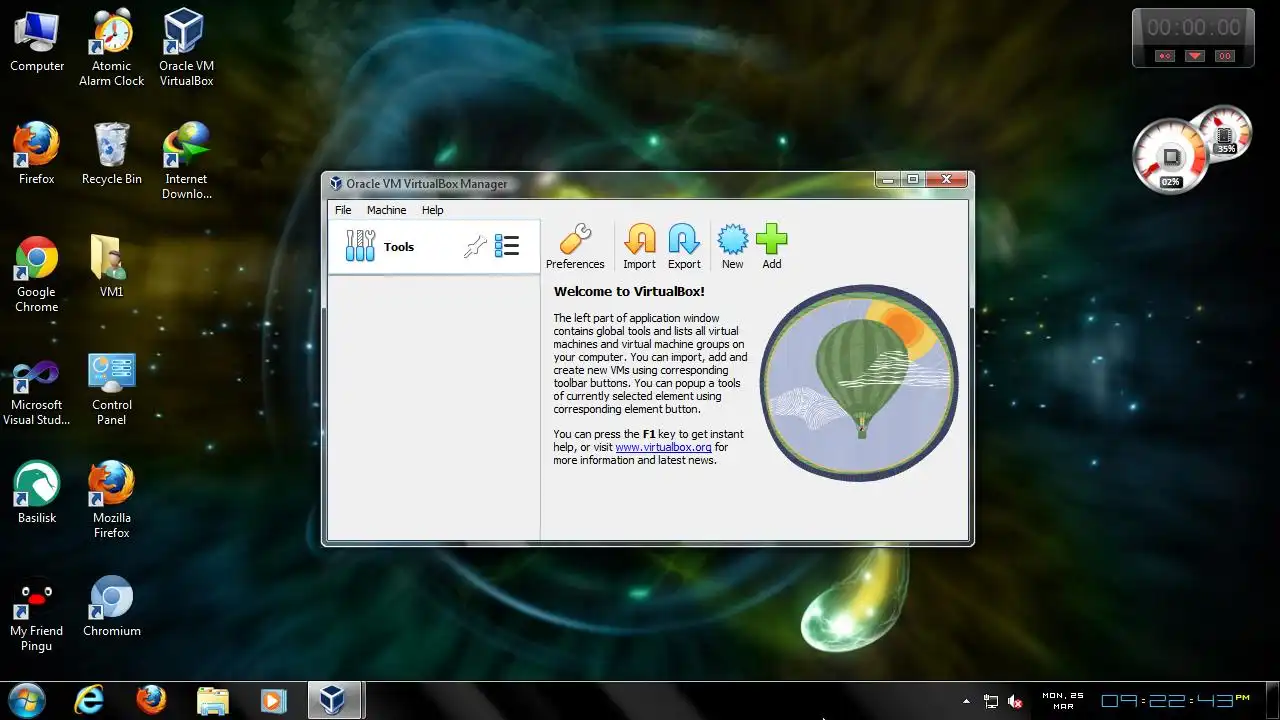This screenshot has height=720, width=1280.
Task: Click the CPU usage gauge gadget
Action: tap(1170, 157)
